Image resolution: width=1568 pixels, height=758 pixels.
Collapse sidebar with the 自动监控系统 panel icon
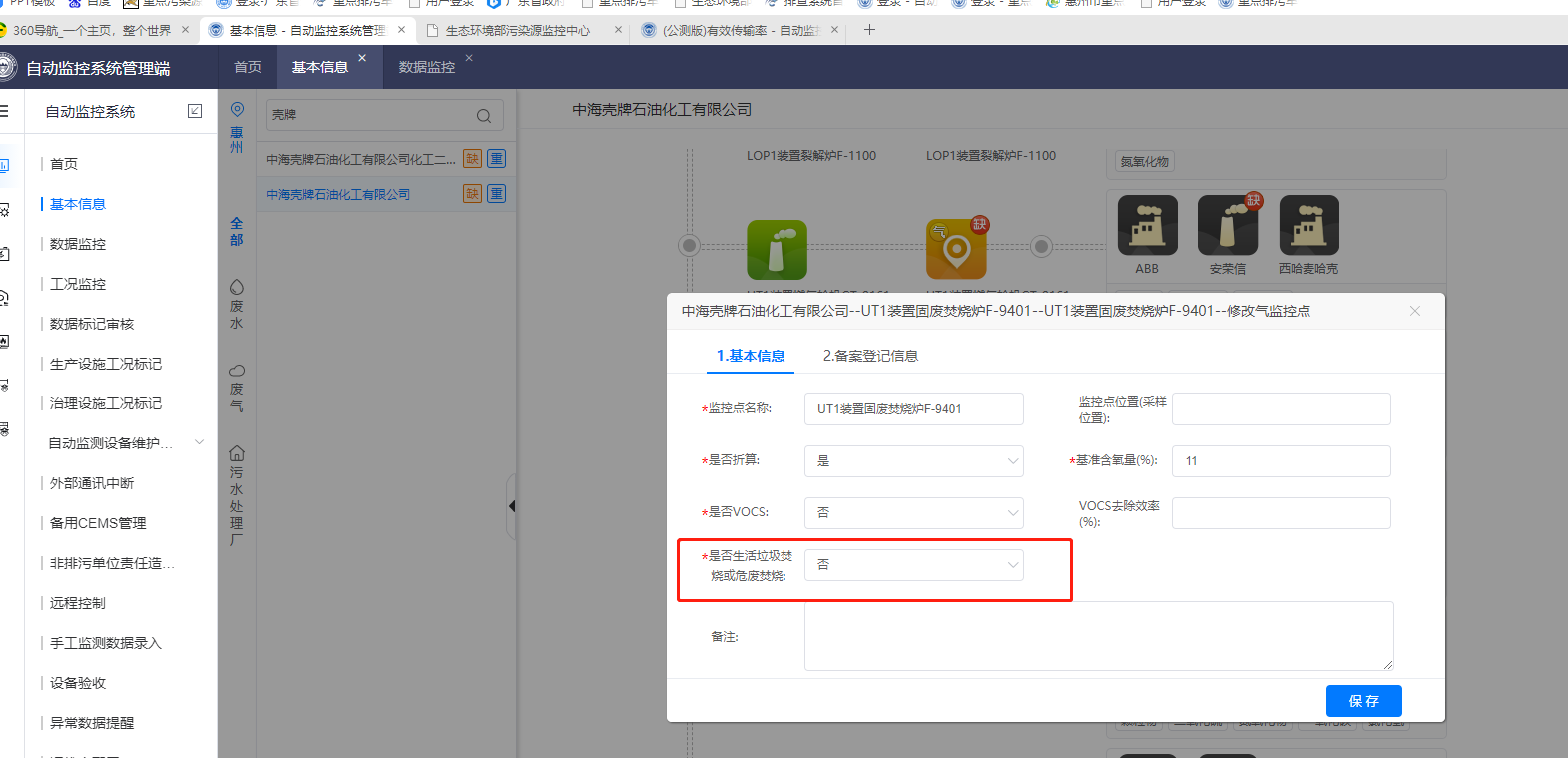pyautogui.click(x=195, y=111)
